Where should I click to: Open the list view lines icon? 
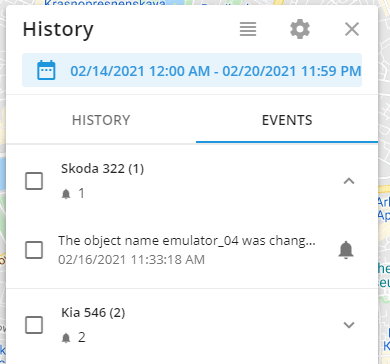pos(248,29)
